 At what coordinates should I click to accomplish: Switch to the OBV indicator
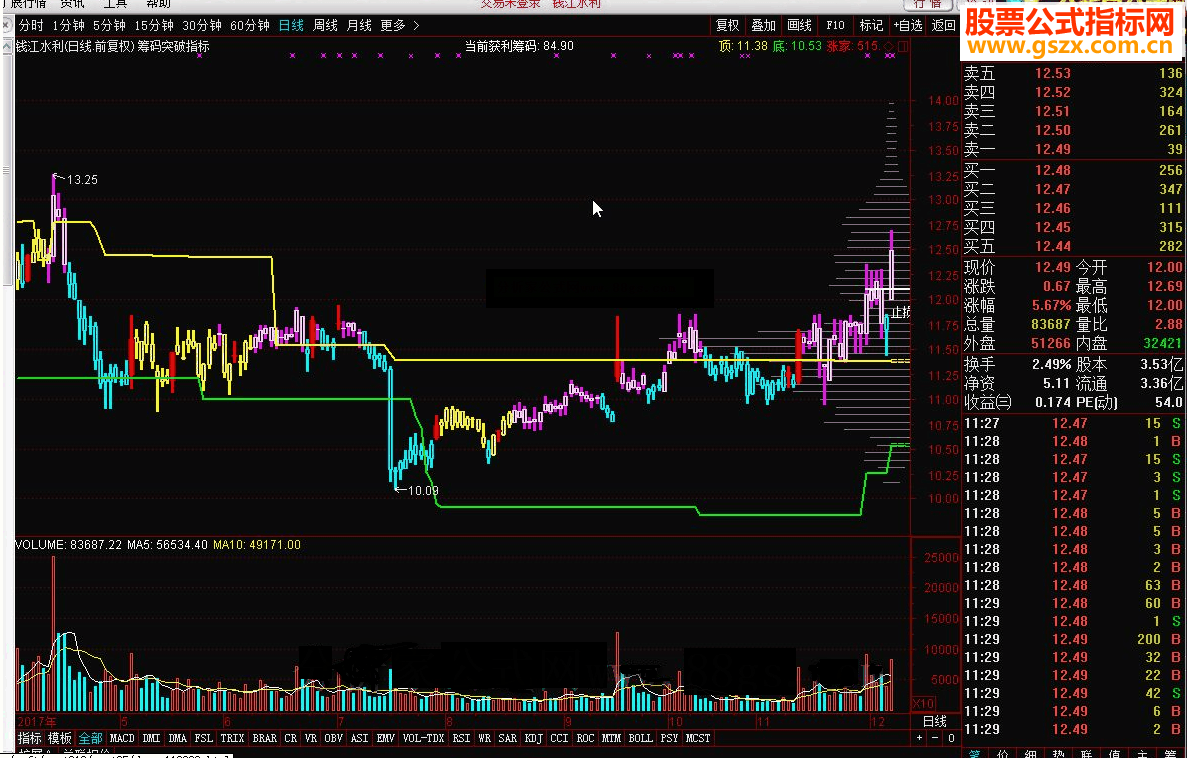334,738
